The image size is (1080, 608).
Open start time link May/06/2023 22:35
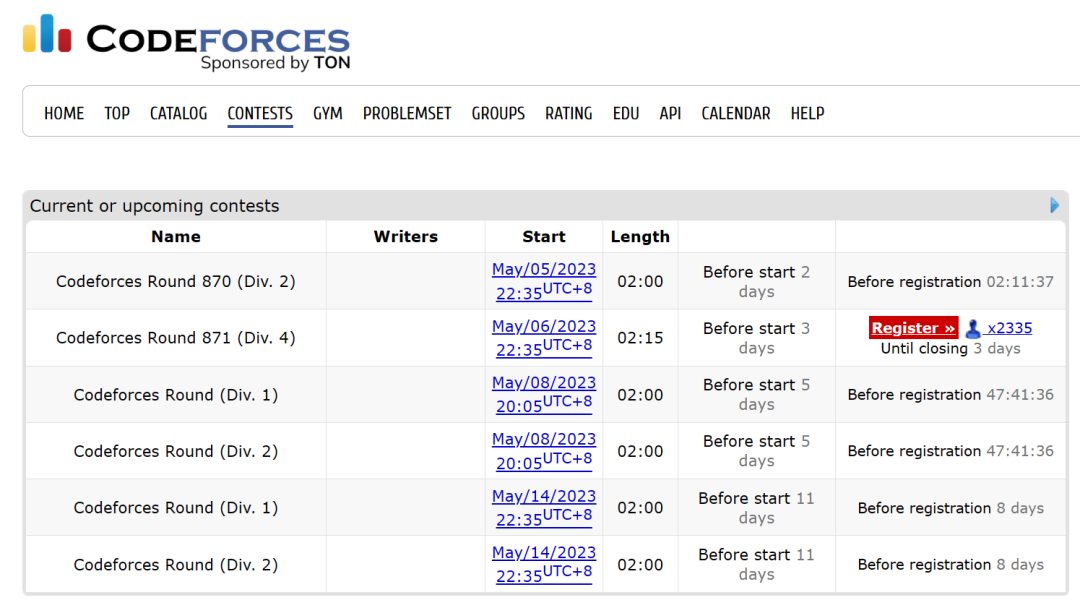[543, 337]
